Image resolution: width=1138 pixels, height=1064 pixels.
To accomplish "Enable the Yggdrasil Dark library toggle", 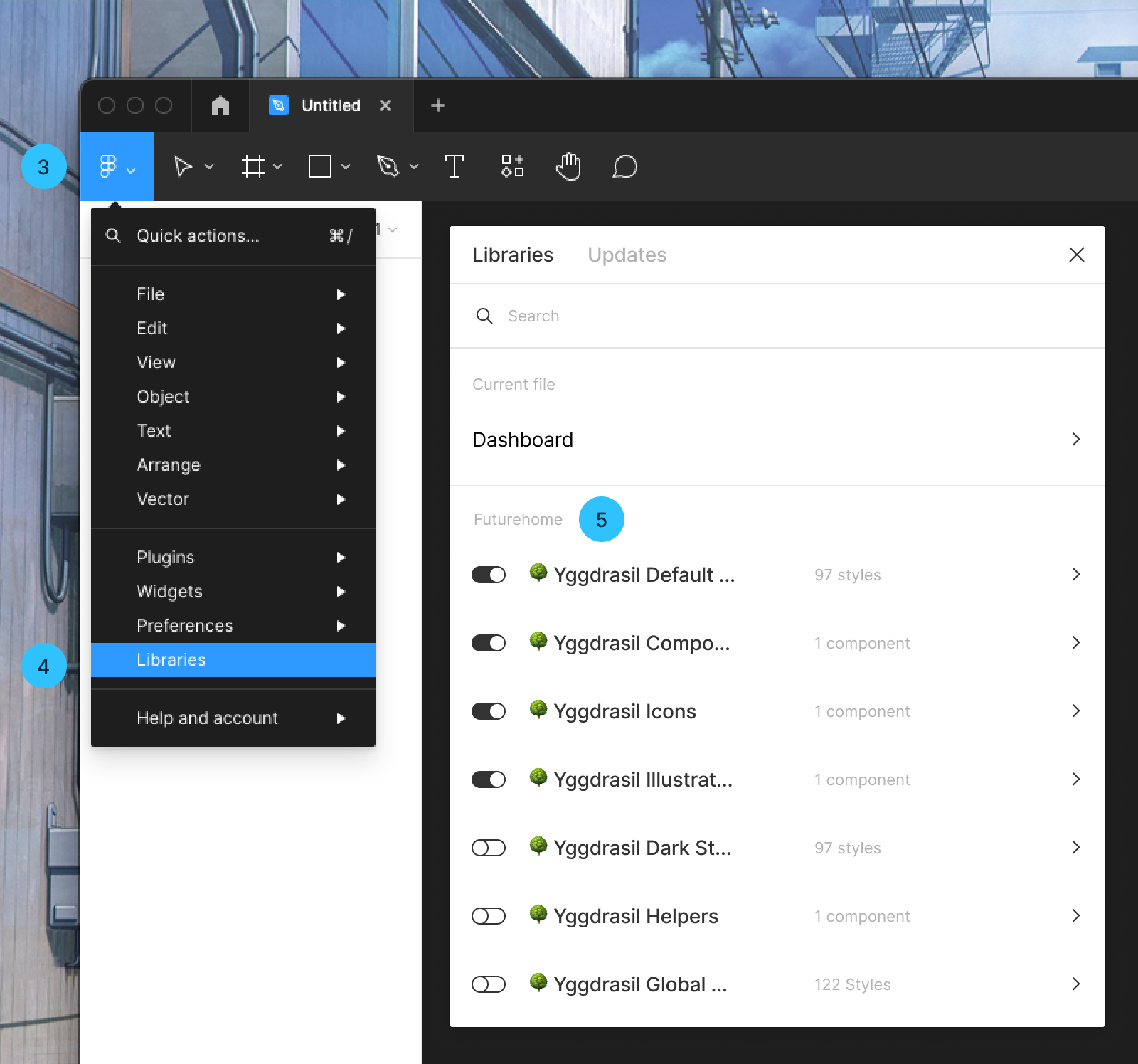I will tap(489, 847).
